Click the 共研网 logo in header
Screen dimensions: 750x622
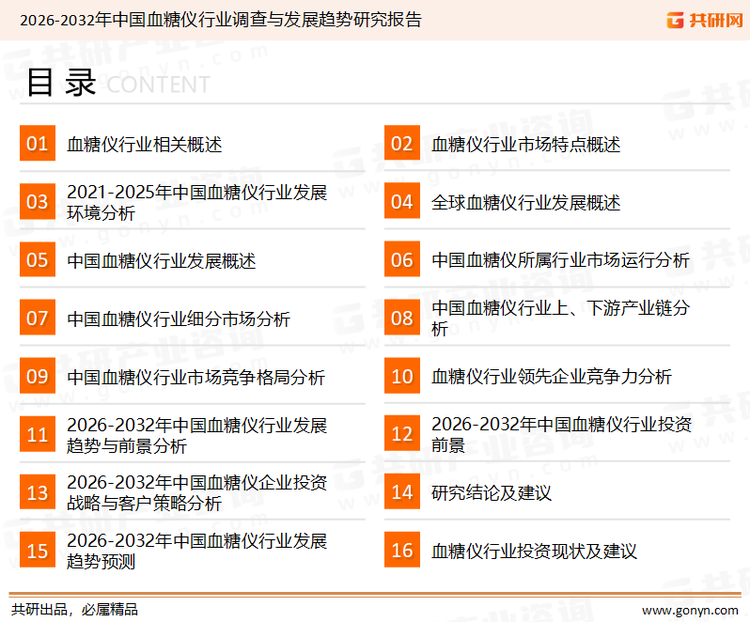705,20
